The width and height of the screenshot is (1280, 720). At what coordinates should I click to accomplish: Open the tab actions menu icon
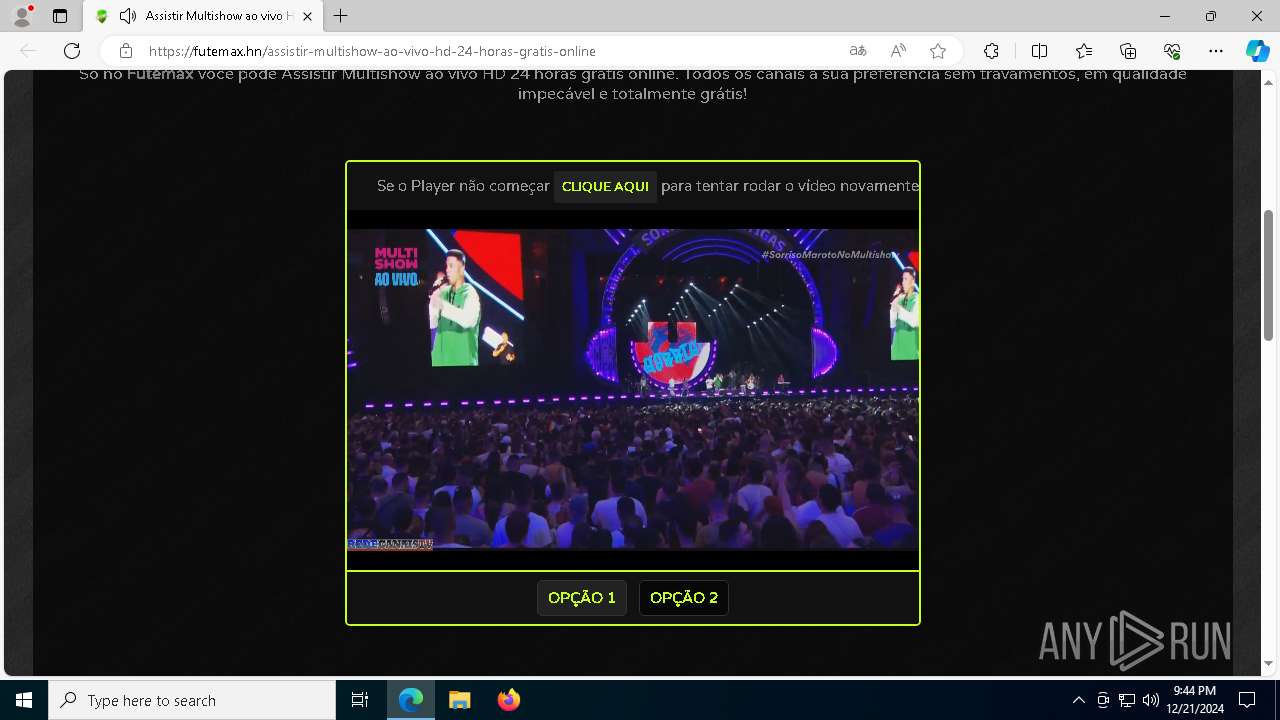click(60, 16)
